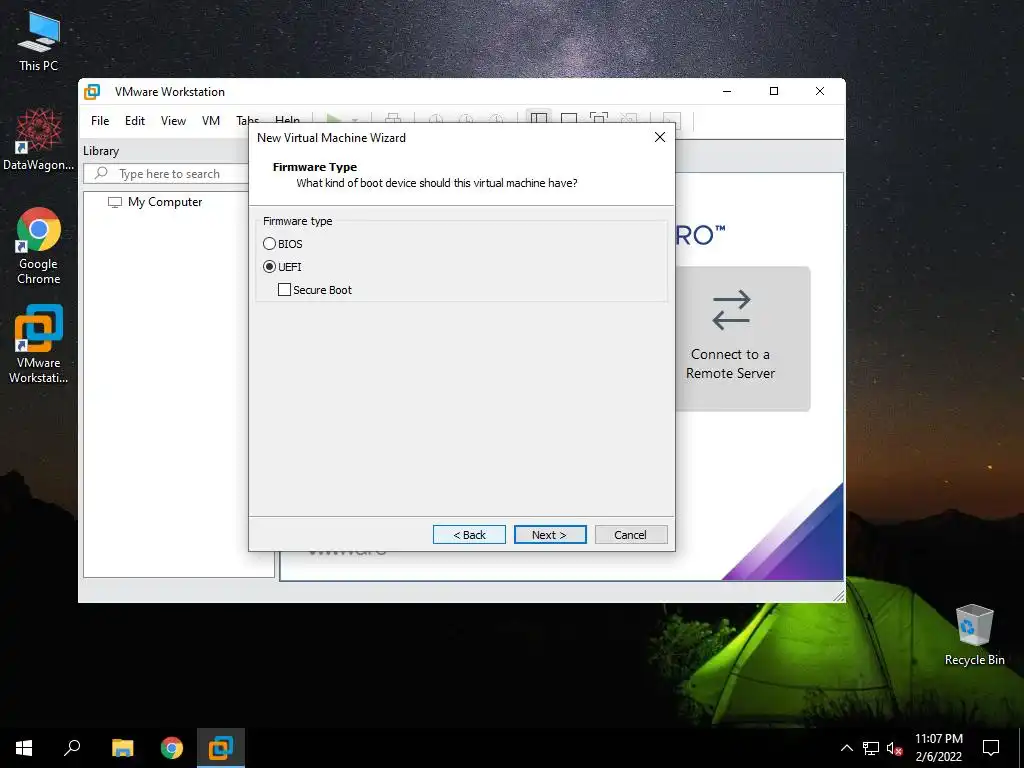
Task: Click the Library search field
Action: 167,174
